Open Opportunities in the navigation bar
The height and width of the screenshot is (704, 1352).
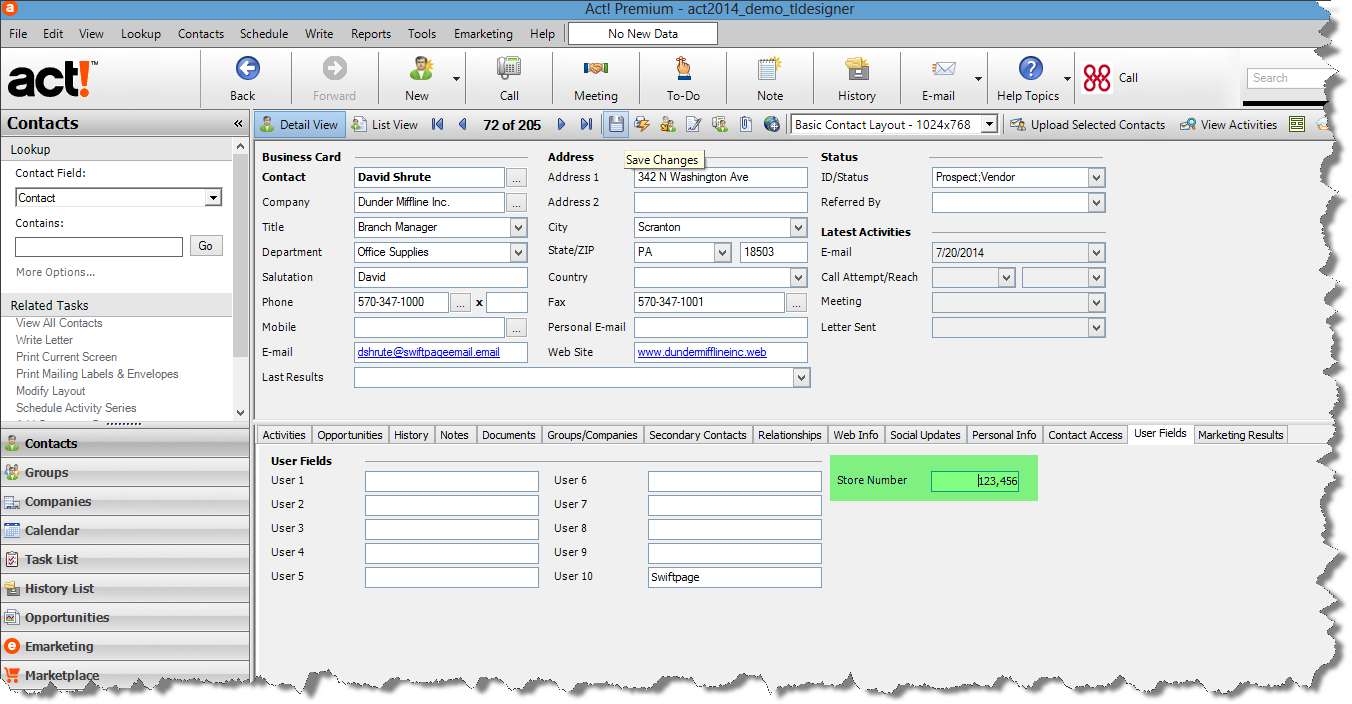[125, 618]
